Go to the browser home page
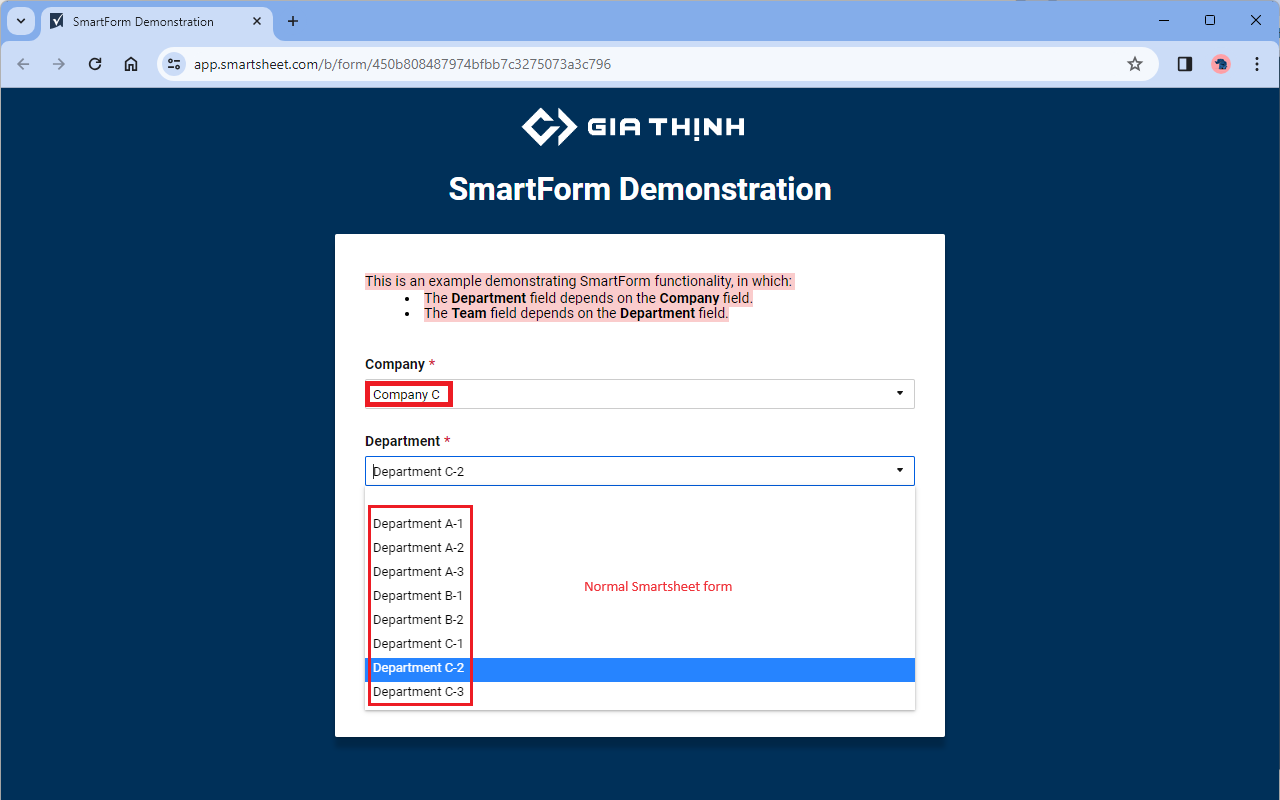 pos(131,64)
